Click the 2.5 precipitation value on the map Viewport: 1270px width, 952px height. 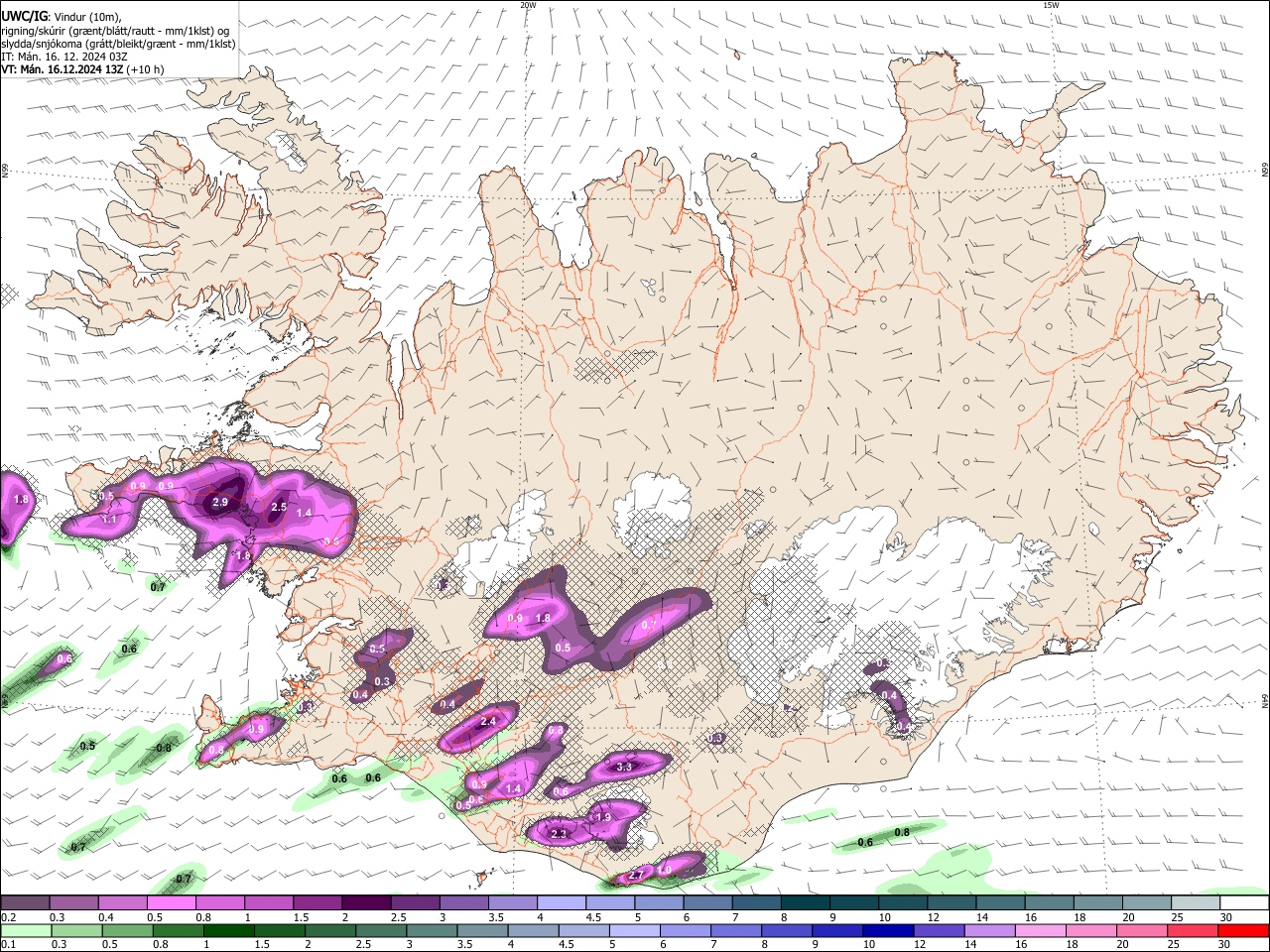[279, 508]
